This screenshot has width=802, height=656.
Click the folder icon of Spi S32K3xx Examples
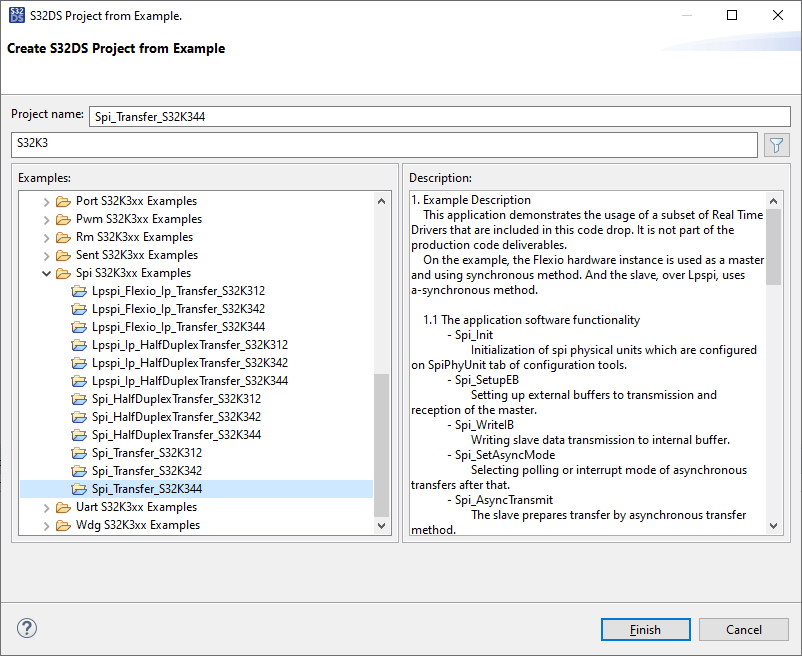[x=63, y=272]
